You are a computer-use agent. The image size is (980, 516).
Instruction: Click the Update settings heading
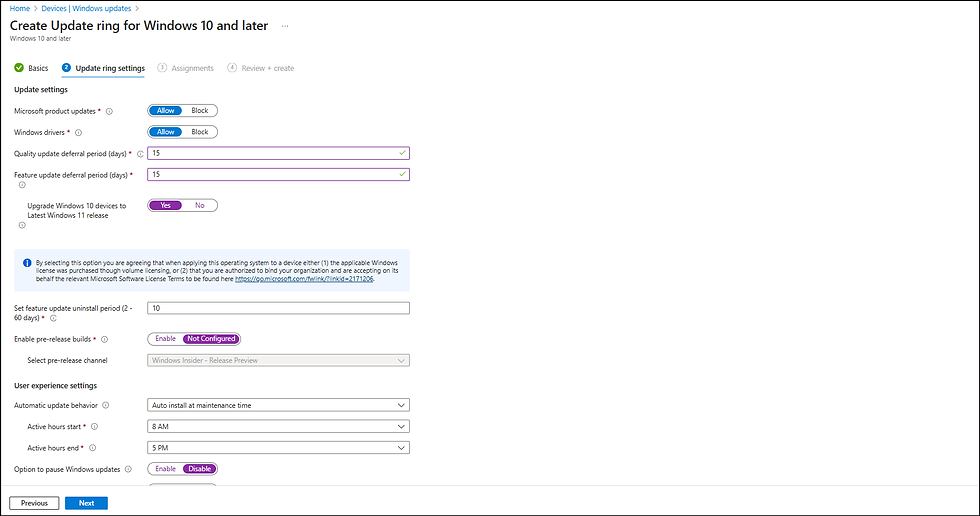41,90
